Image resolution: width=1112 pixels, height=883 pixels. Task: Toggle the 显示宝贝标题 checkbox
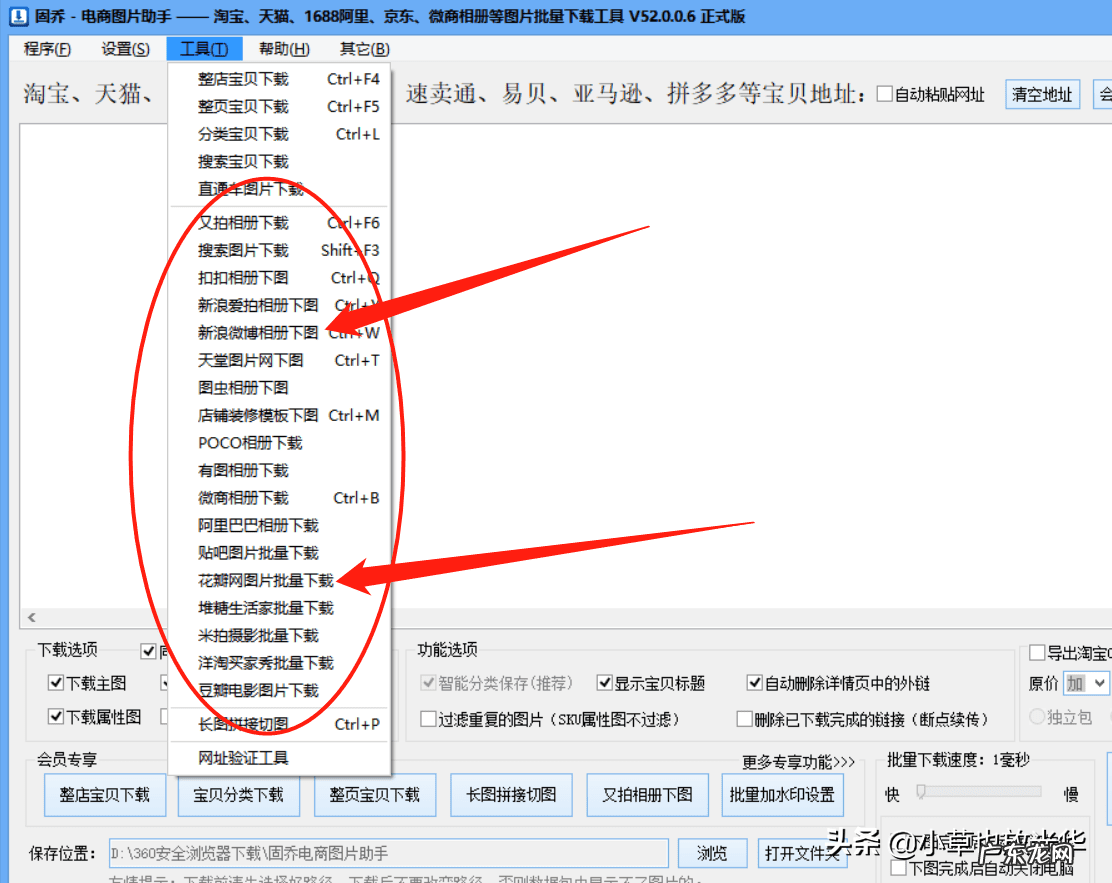click(604, 683)
